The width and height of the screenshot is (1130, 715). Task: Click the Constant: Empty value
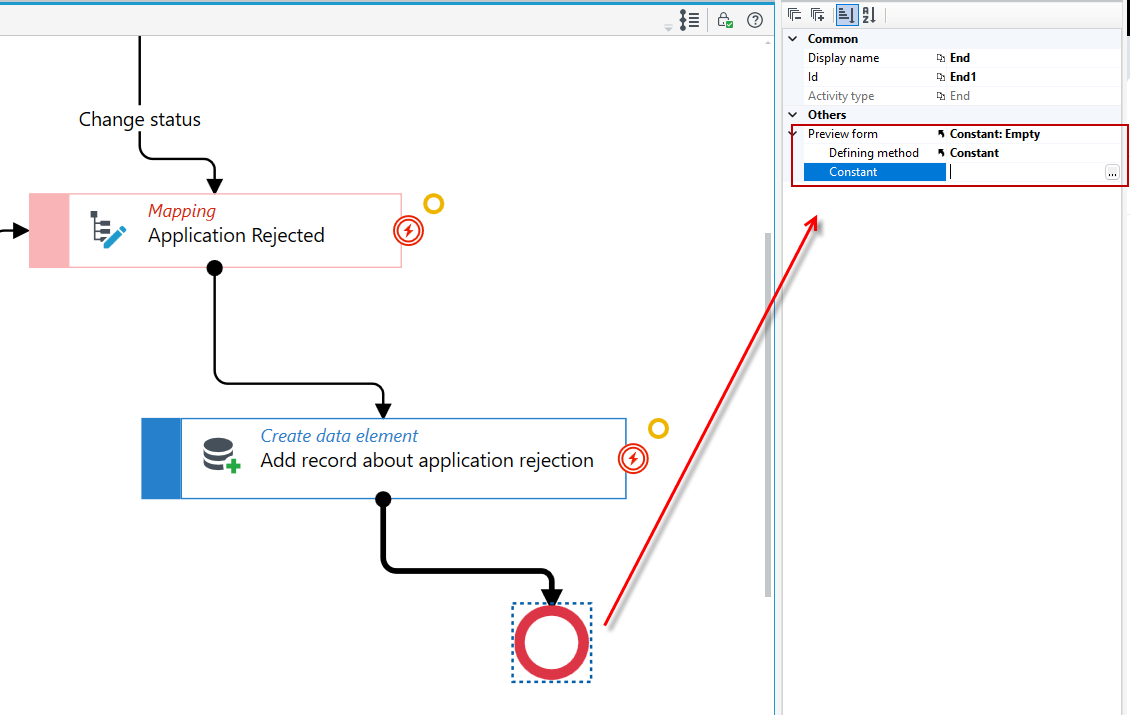(995, 134)
